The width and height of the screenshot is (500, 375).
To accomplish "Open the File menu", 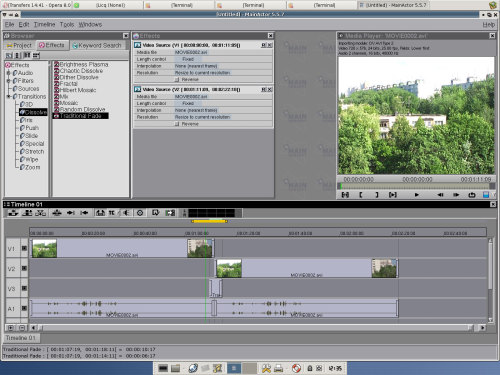I will coord(9,24).
